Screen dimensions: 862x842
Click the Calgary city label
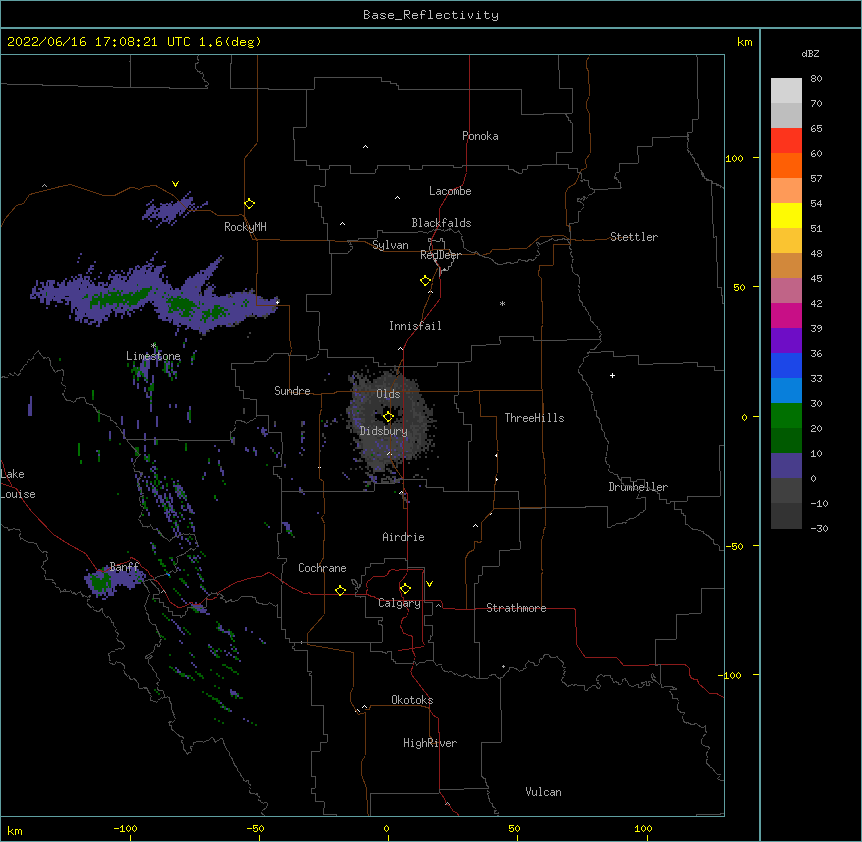click(399, 603)
